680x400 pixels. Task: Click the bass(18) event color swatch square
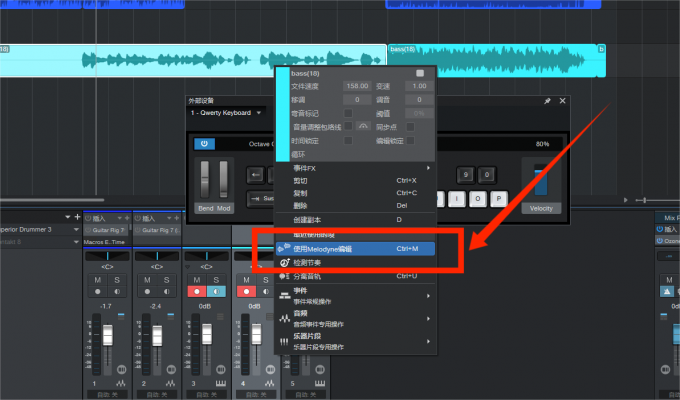(420, 73)
